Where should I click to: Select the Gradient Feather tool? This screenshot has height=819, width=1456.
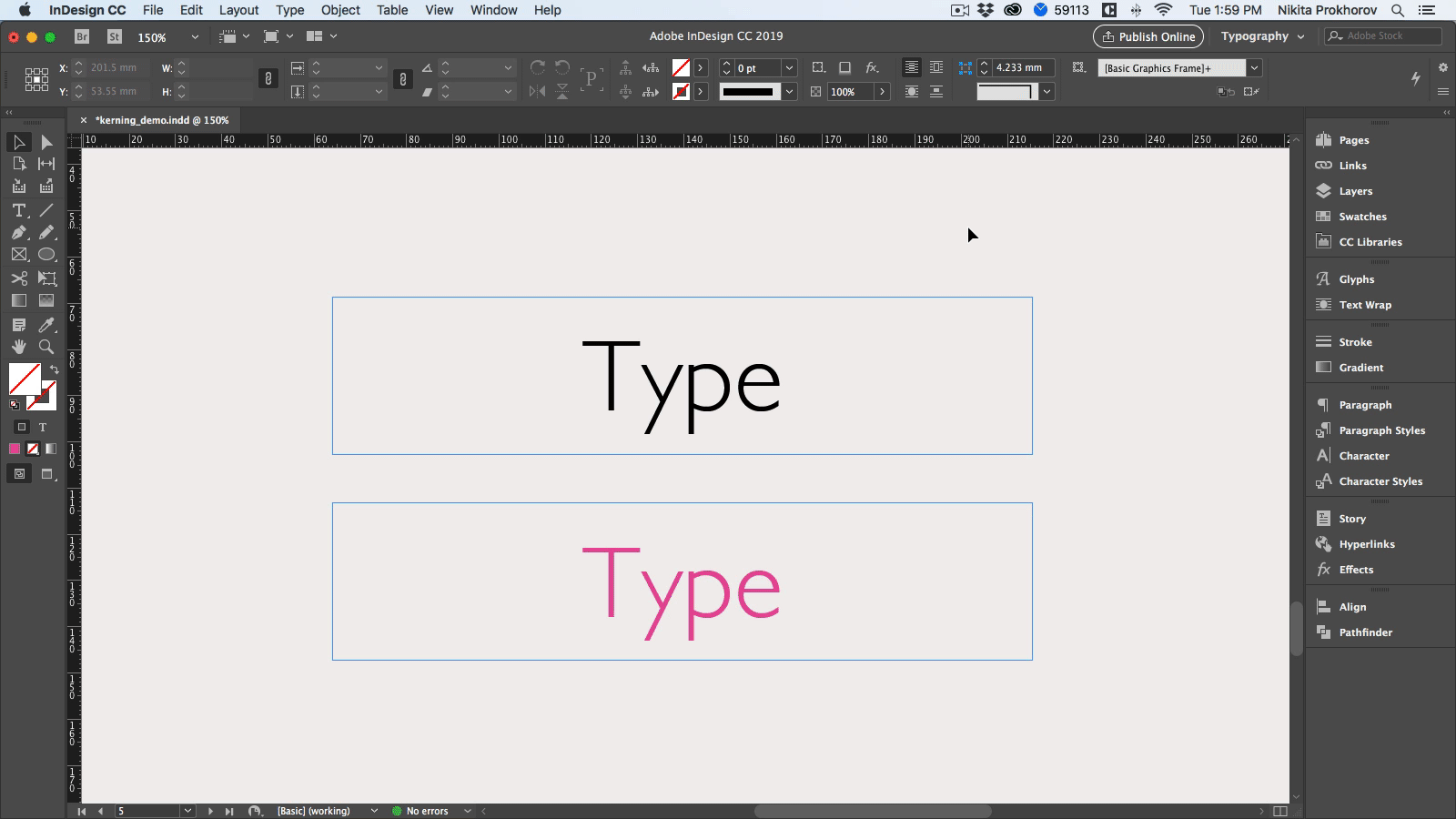click(46, 300)
